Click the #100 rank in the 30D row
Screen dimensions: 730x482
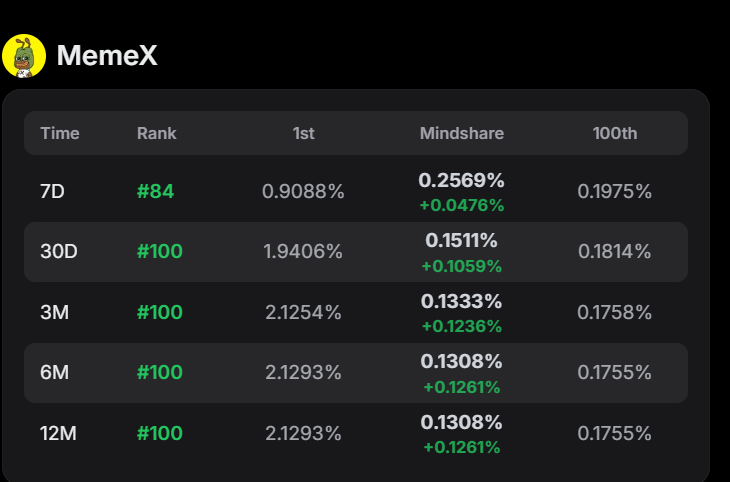(x=160, y=251)
